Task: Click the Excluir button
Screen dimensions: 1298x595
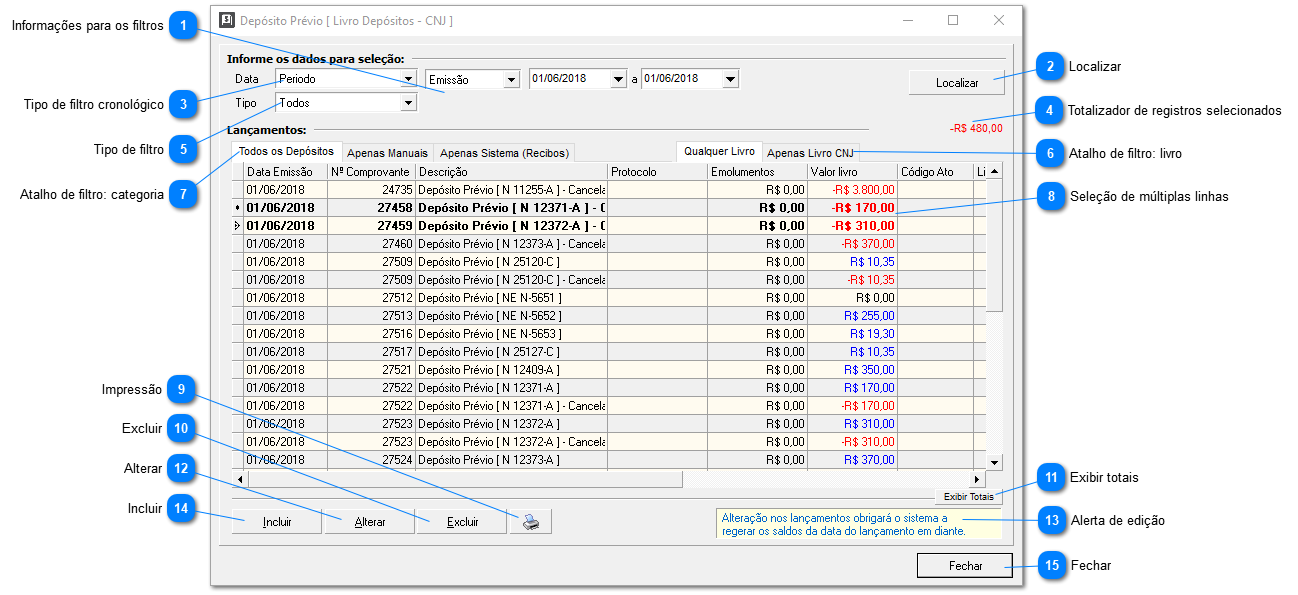Action: click(462, 521)
